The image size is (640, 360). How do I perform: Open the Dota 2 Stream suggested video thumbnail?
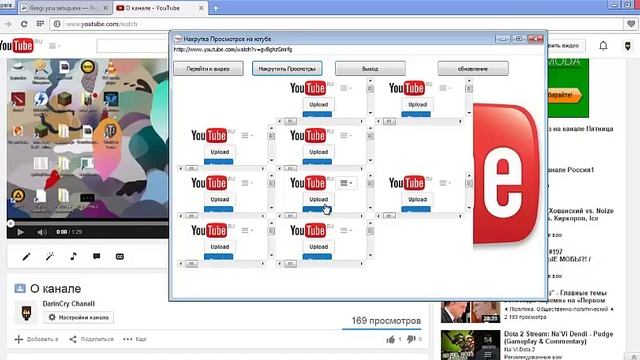[x=470, y=345]
